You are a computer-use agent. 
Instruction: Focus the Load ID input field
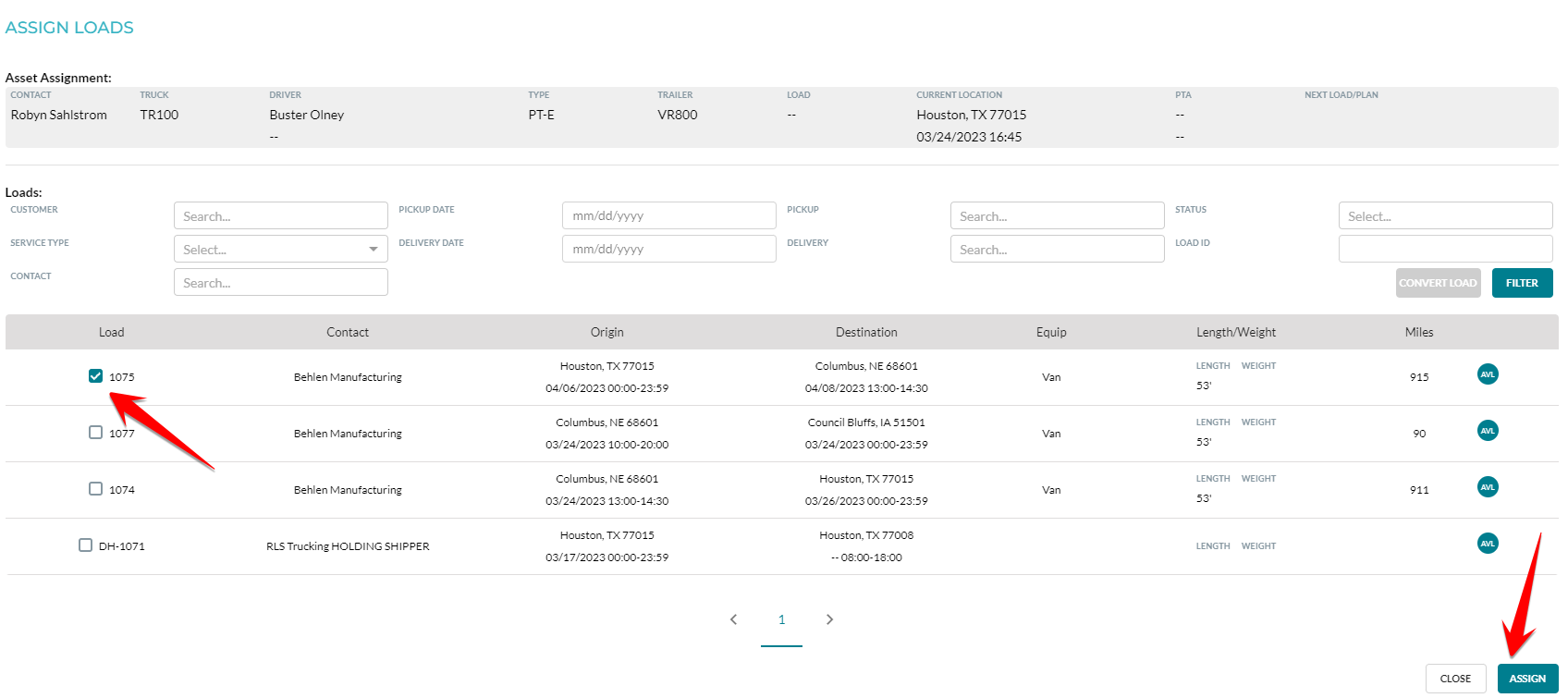click(1444, 249)
